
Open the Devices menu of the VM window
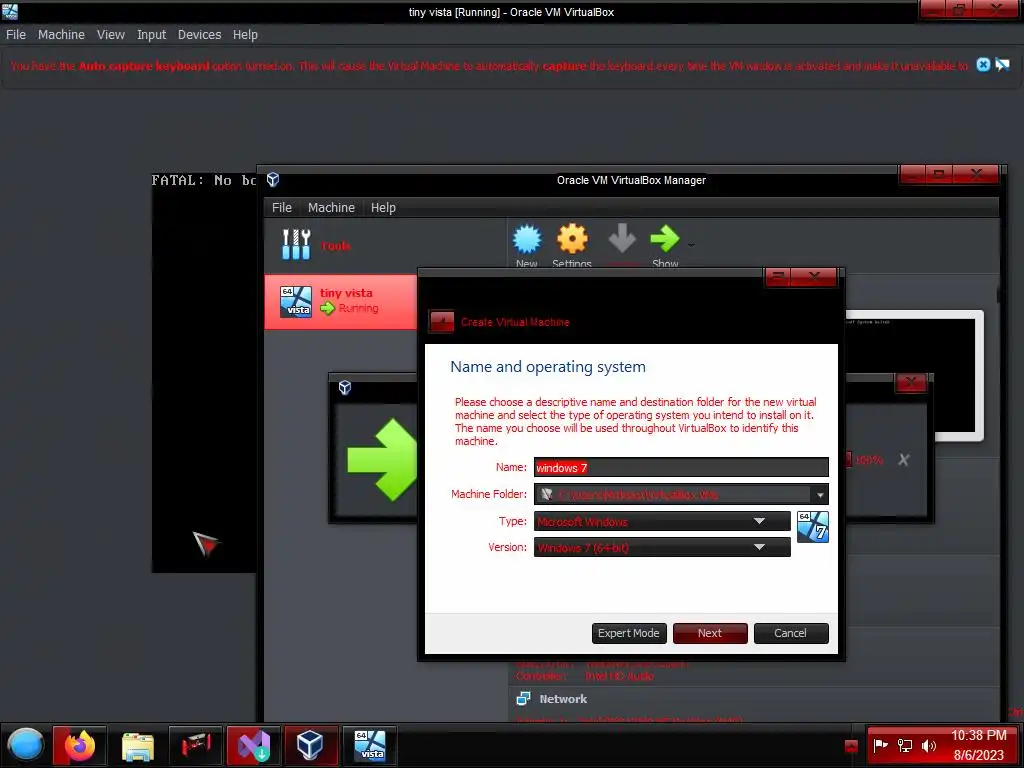click(199, 35)
